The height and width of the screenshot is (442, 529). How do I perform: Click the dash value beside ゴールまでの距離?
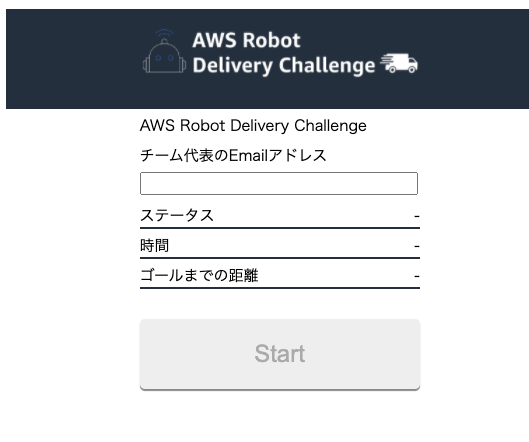coord(417,276)
